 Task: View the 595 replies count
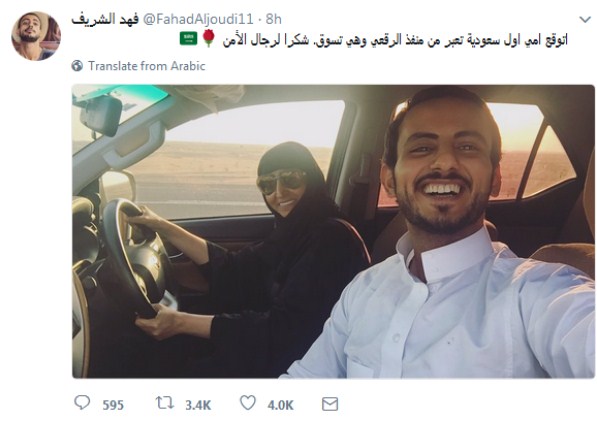click(x=113, y=405)
